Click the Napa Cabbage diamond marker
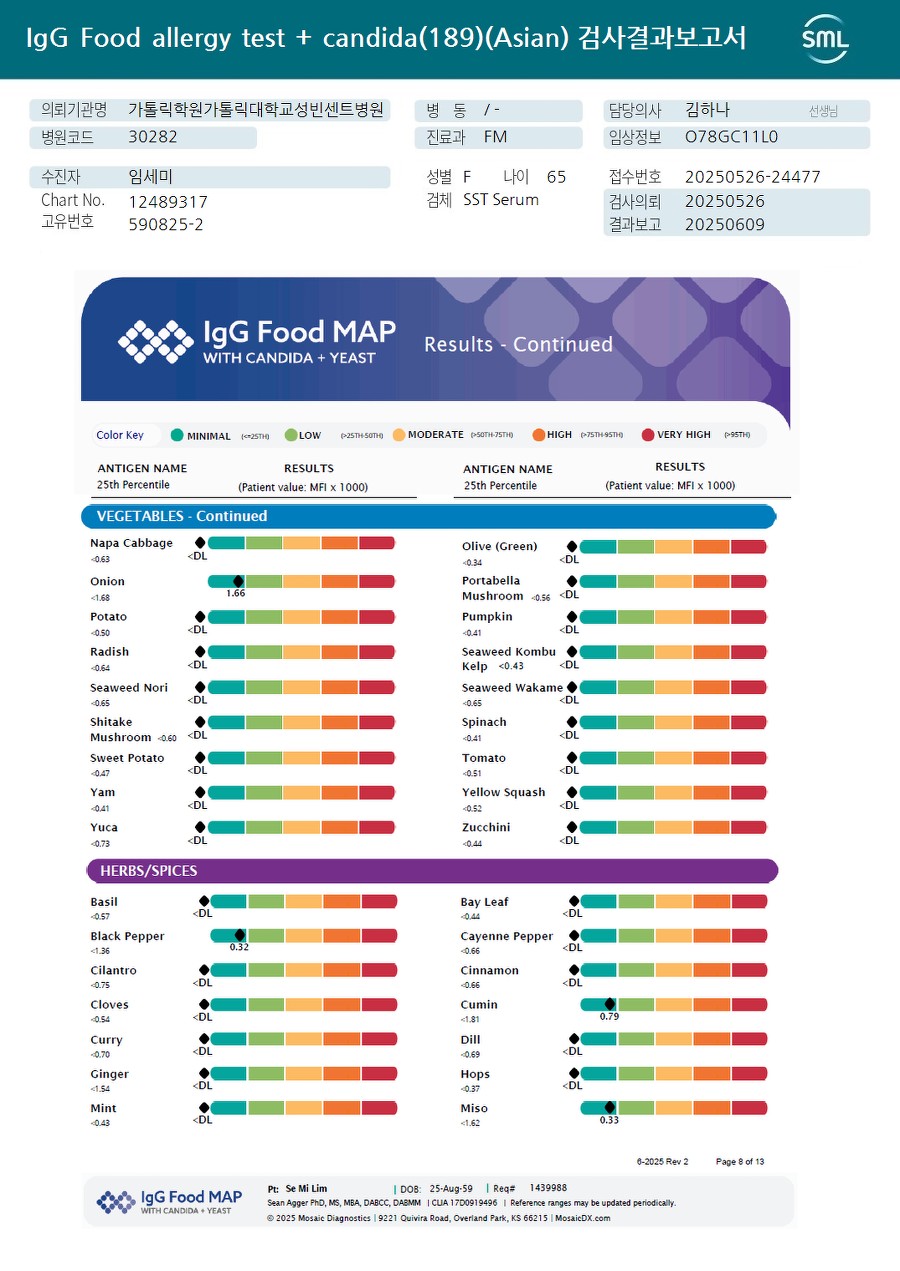Image resolution: width=900 pixels, height=1271 pixels. pyautogui.click(x=200, y=543)
